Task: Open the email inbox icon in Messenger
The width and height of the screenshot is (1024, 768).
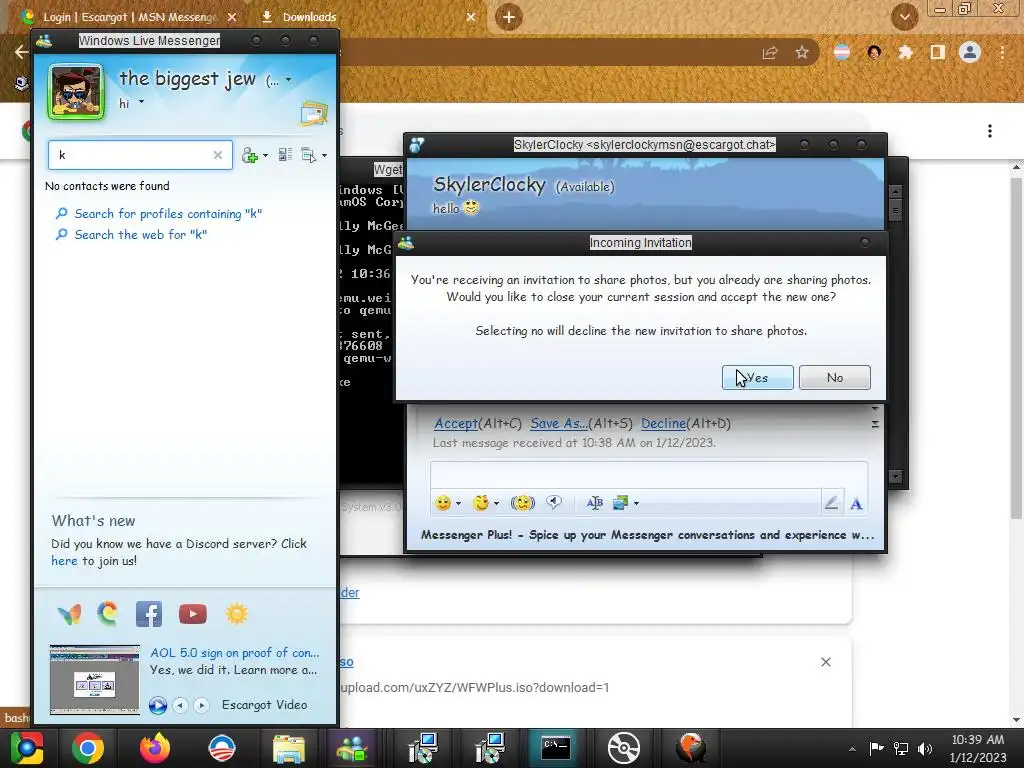Action: point(313,114)
